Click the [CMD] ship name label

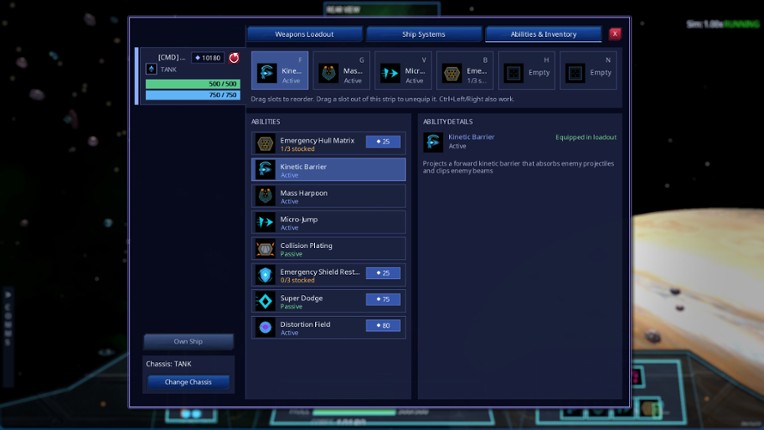(x=172, y=57)
